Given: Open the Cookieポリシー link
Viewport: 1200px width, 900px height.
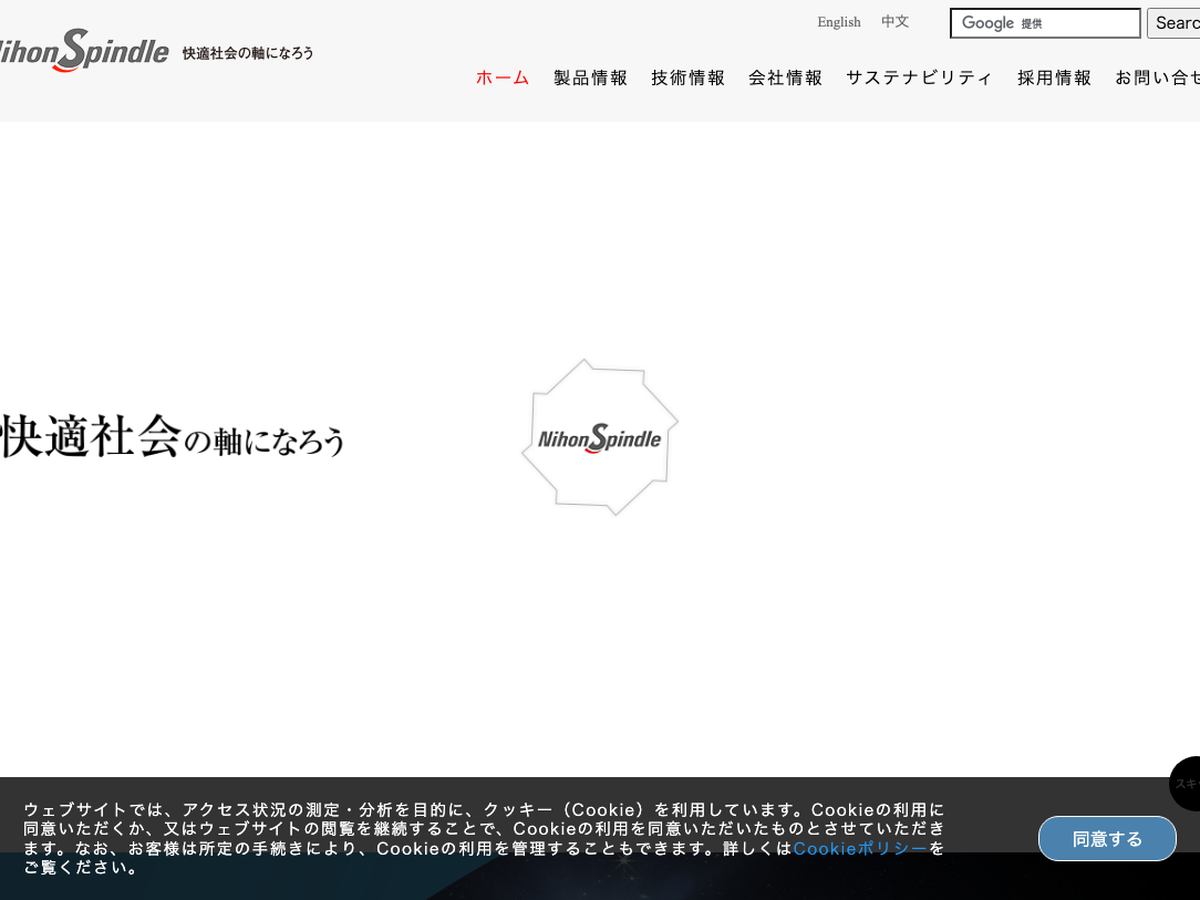Looking at the screenshot, I should (860, 849).
